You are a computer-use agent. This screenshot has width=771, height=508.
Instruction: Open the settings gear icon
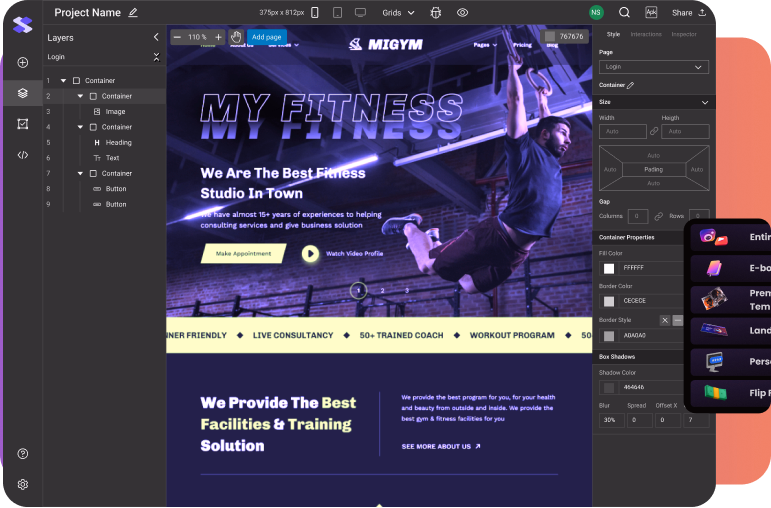(23, 484)
